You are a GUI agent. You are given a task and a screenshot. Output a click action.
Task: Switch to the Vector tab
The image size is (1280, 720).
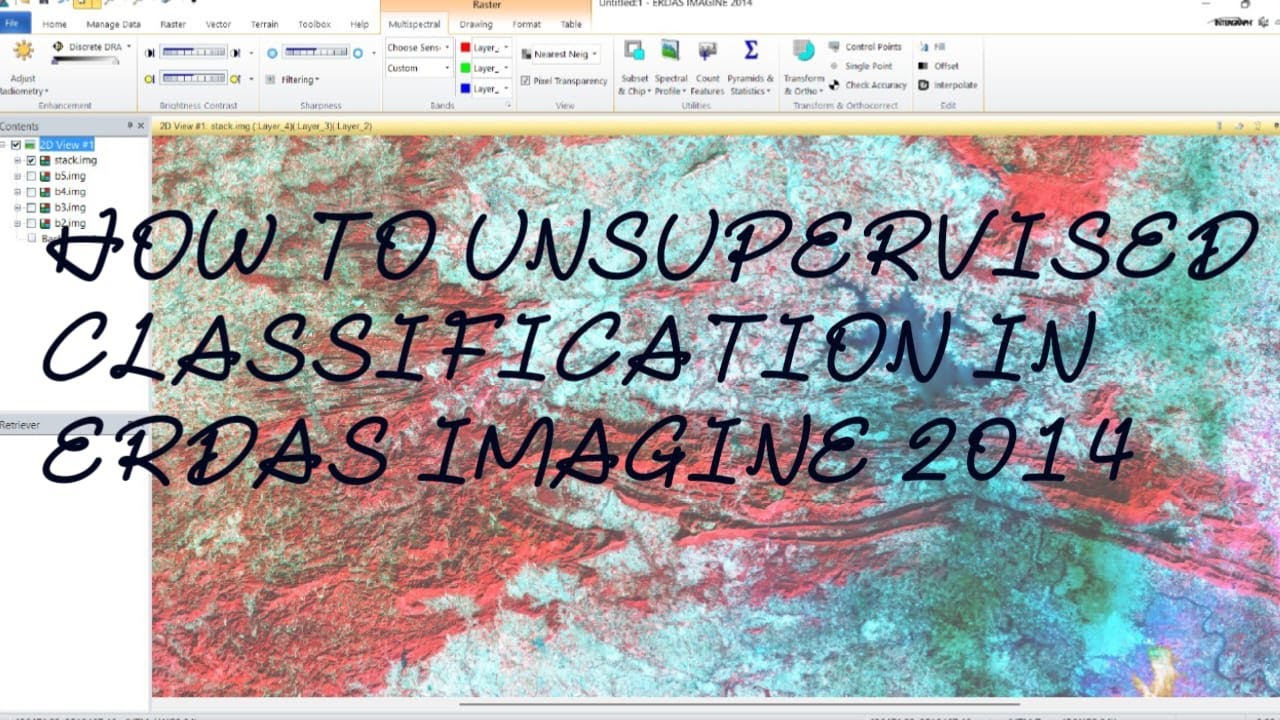[x=218, y=24]
